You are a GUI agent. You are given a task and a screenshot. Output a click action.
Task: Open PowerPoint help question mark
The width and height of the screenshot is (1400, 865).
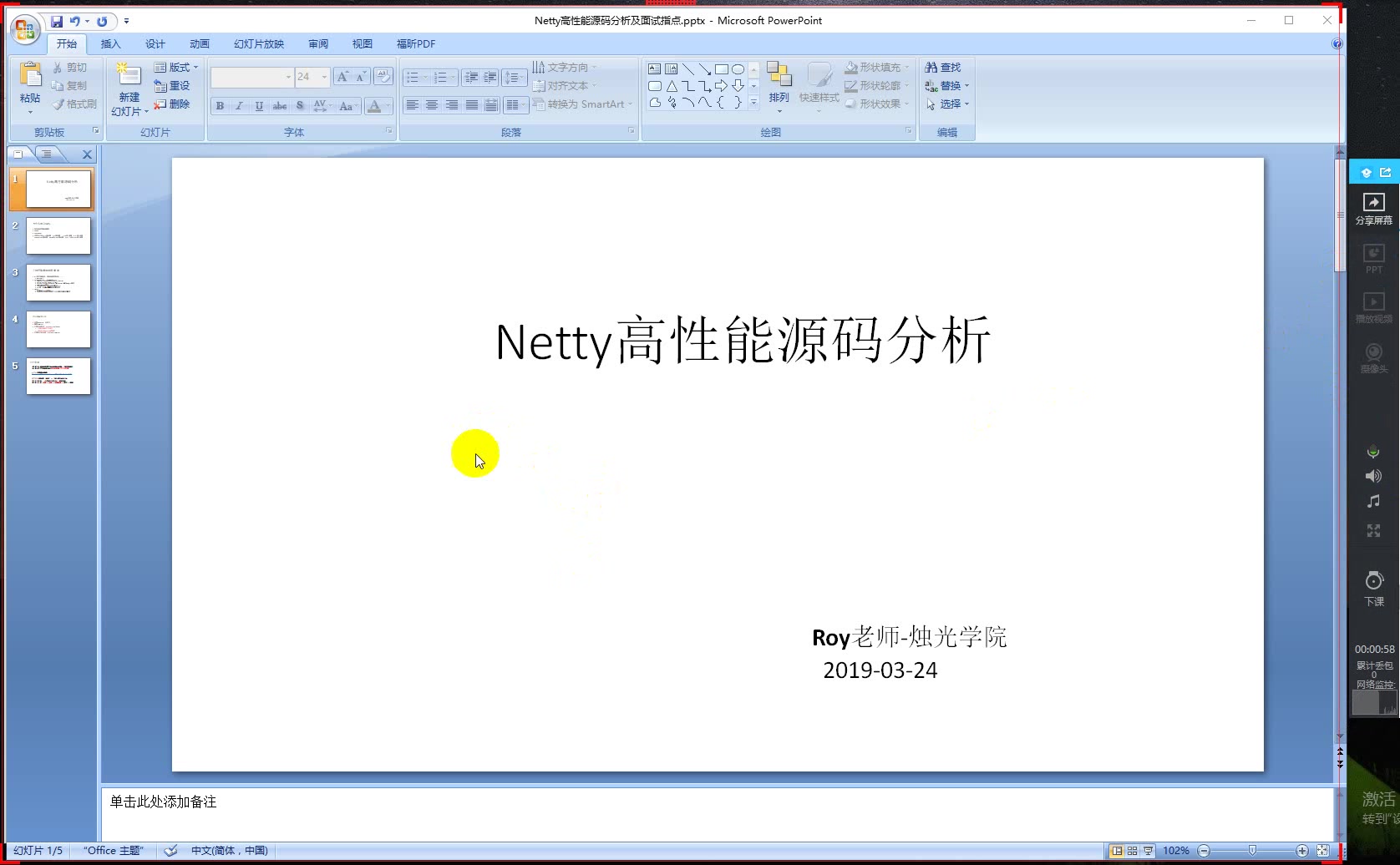1337,43
